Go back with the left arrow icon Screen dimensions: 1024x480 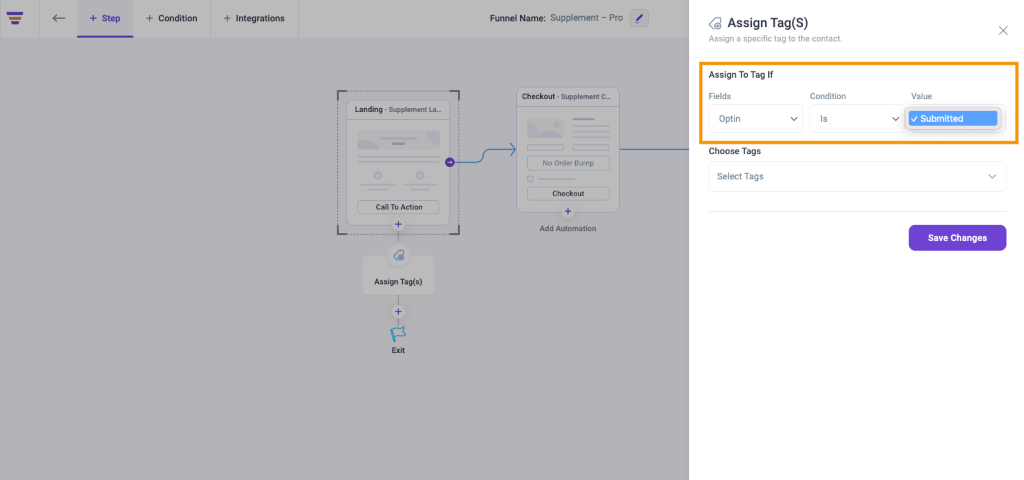(59, 18)
